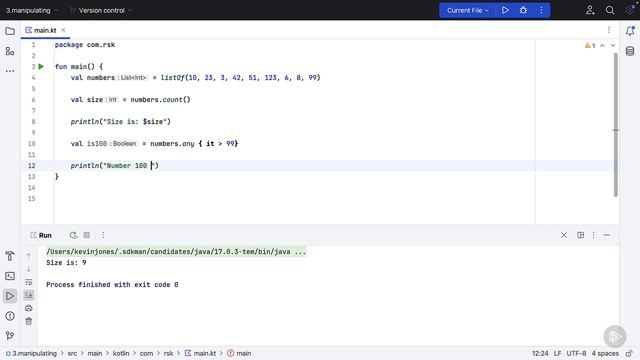Click src in the breadcrumb bar
640x360 pixels.
click(x=72, y=353)
